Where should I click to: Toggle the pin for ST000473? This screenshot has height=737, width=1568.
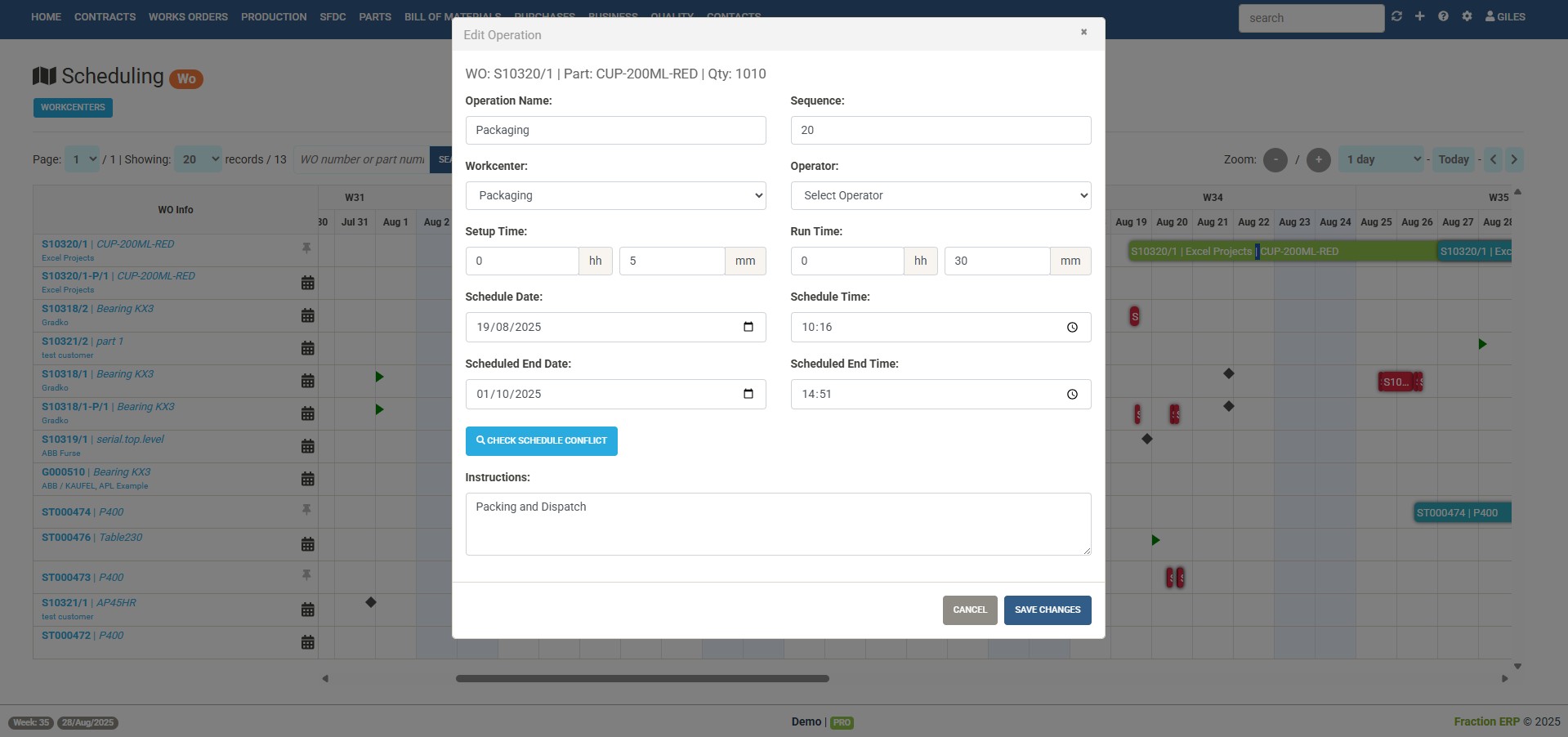click(306, 575)
